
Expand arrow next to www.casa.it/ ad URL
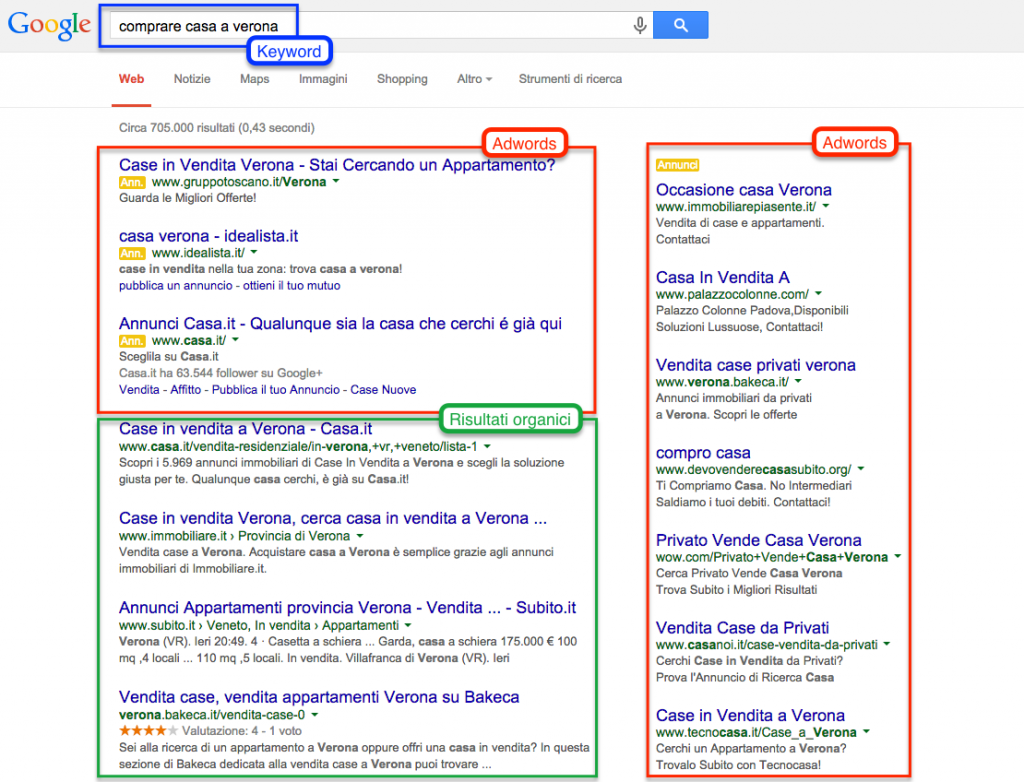235,340
